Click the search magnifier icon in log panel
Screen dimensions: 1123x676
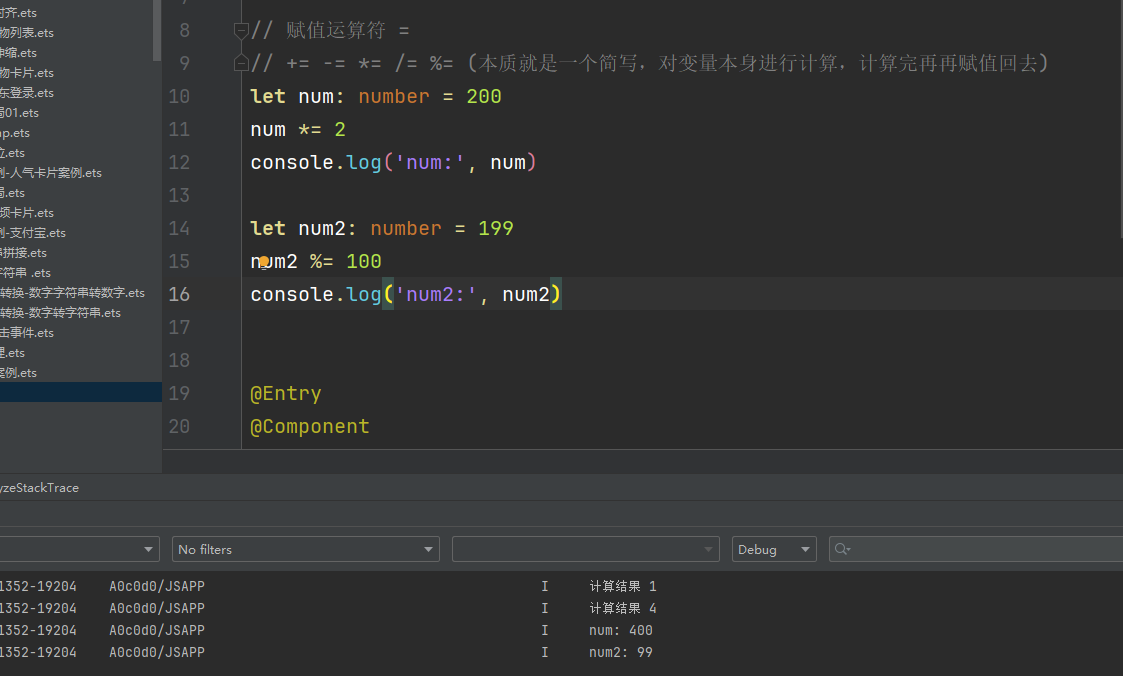tap(842, 549)
